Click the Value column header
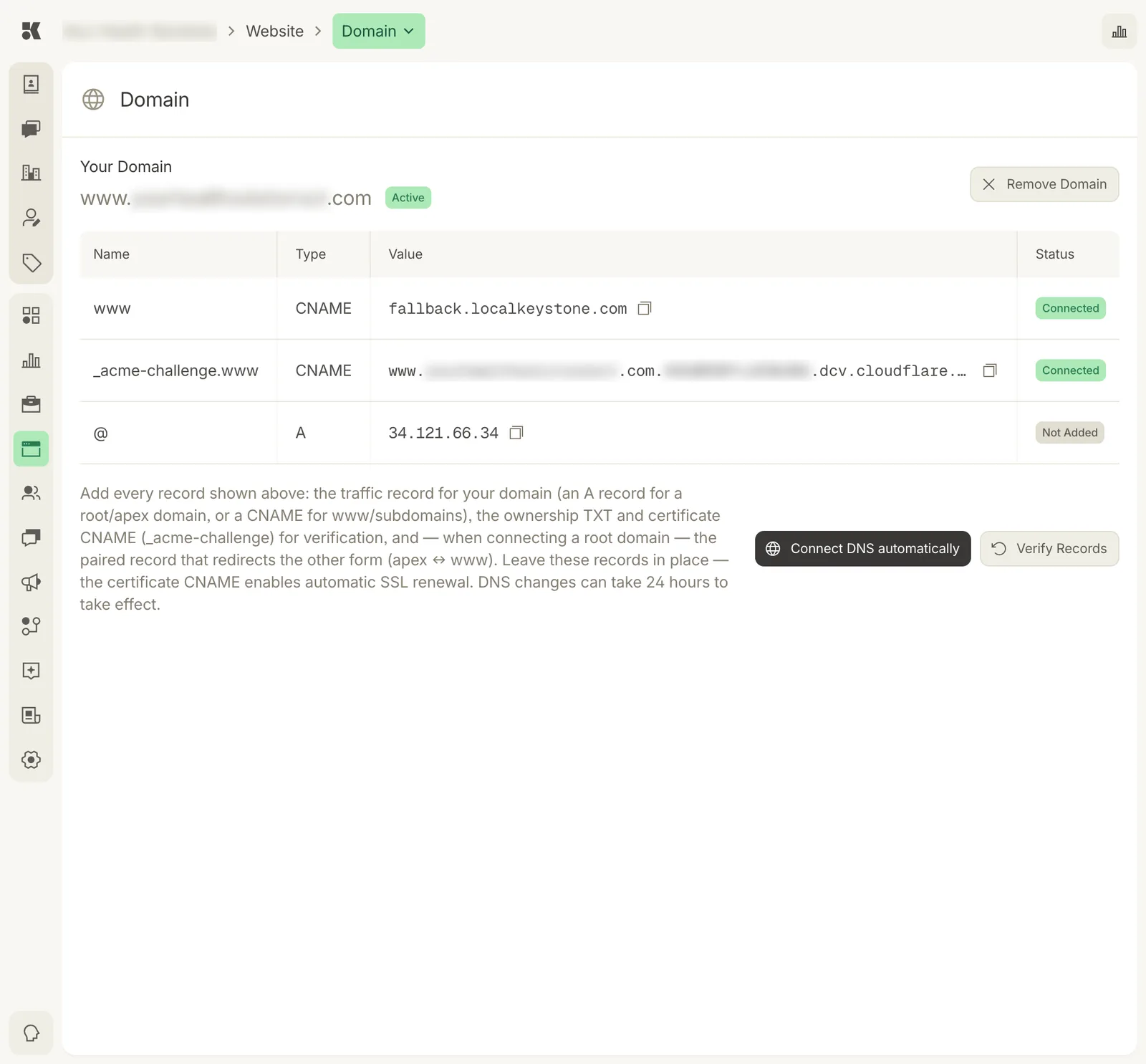The height and width of the screenshot is (1064, 1146). 405,254
